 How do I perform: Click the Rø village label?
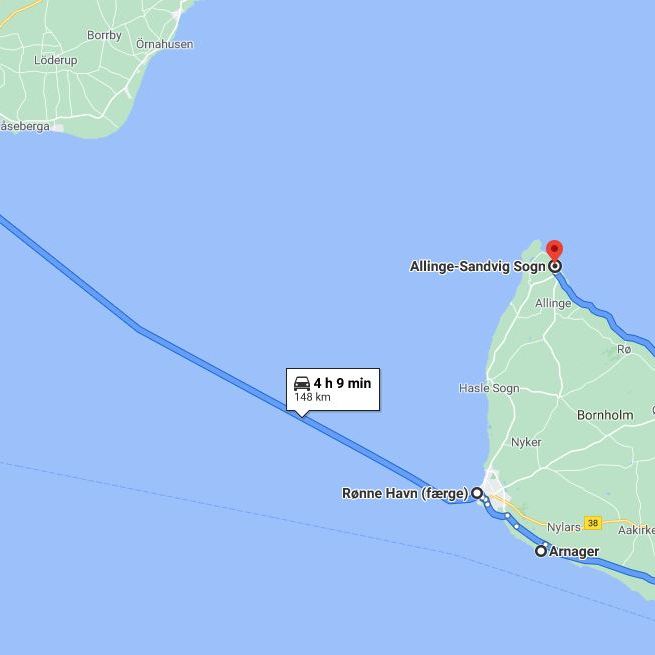click(624, 349)
